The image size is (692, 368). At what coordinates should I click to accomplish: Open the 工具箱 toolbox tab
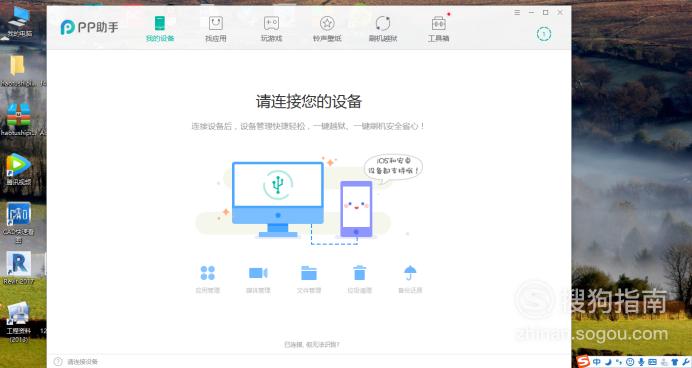438,29
